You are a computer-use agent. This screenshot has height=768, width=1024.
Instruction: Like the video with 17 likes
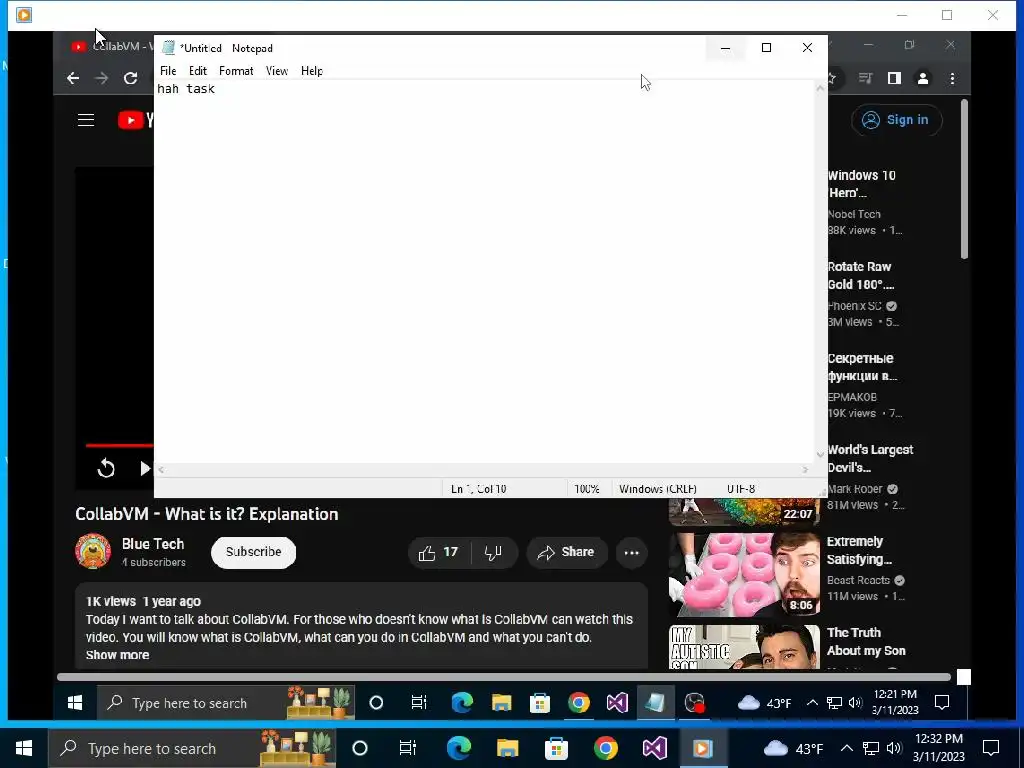coord(438,552)
